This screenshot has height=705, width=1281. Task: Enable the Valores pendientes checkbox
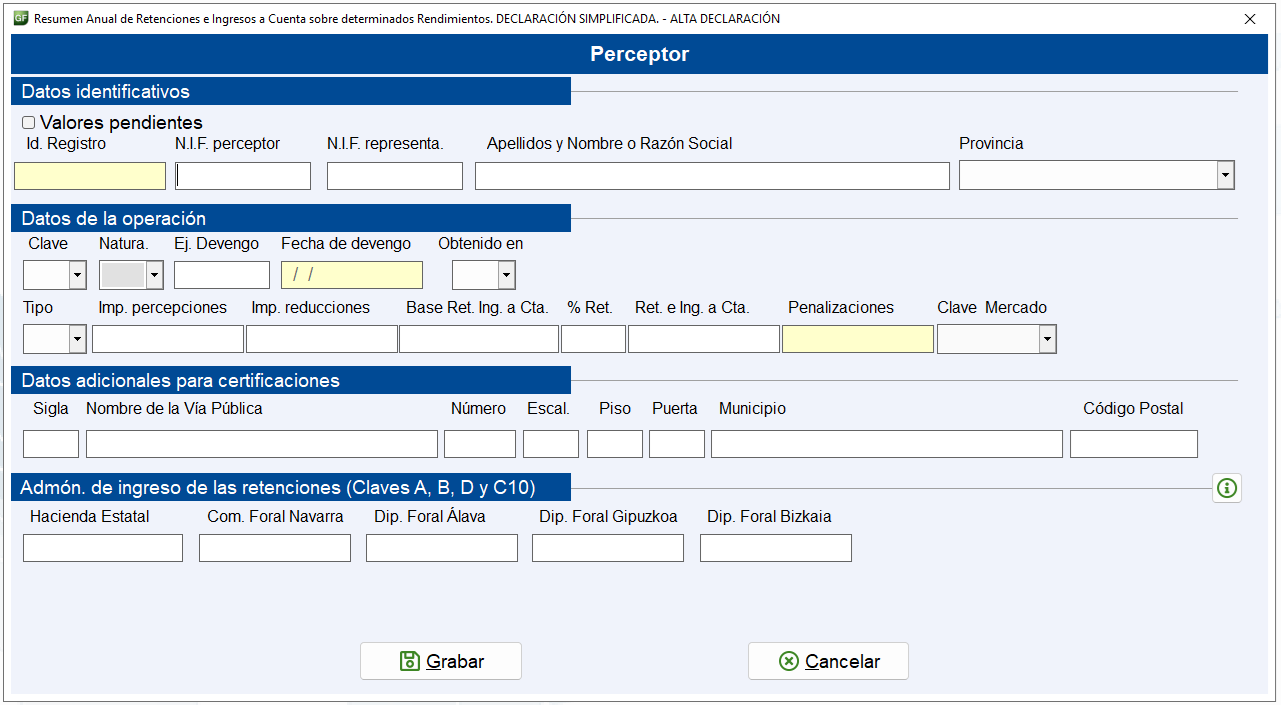pos(28,123)
